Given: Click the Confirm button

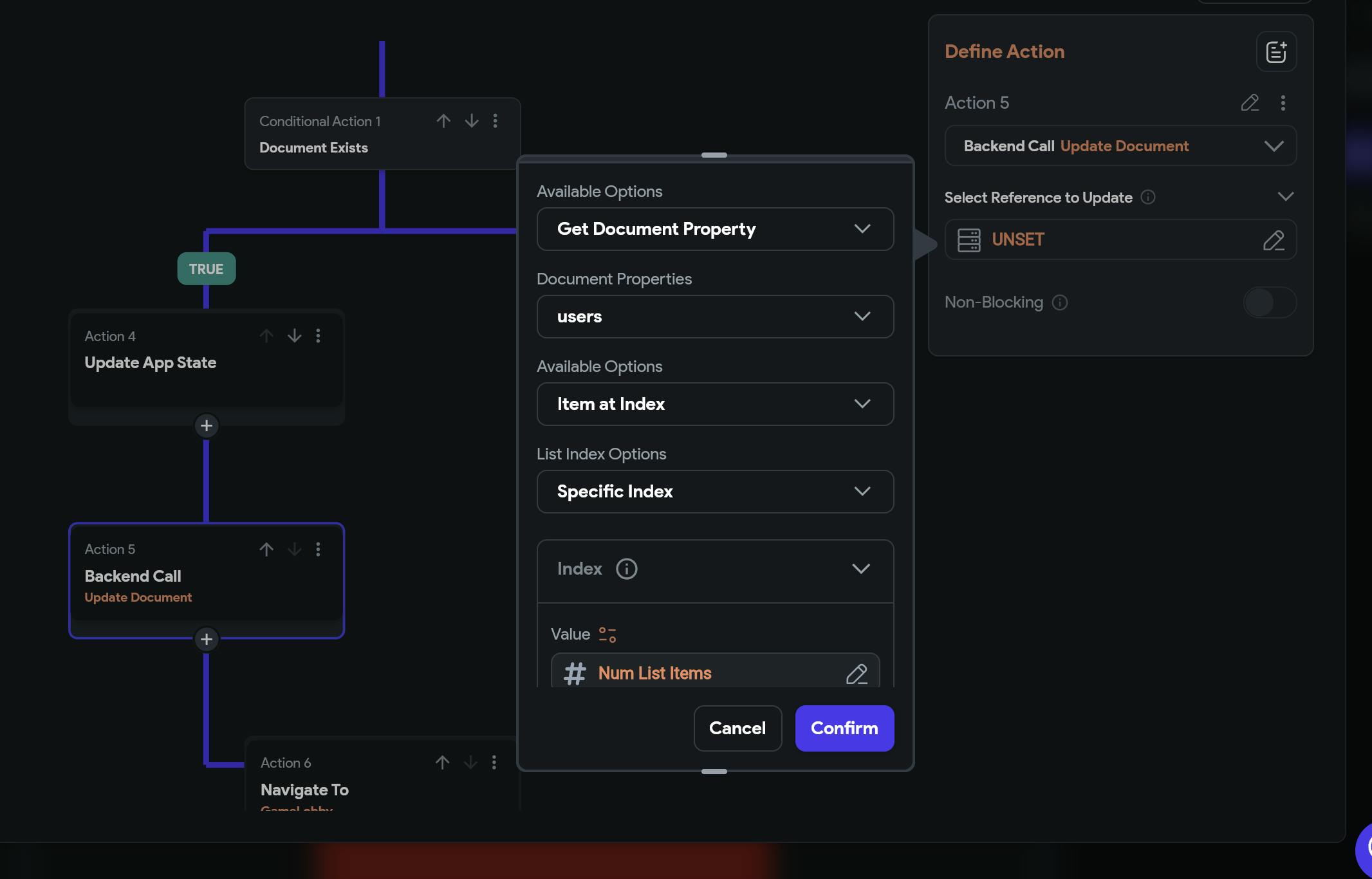Looking at the screenshot, I should click(x=844, y=728).
